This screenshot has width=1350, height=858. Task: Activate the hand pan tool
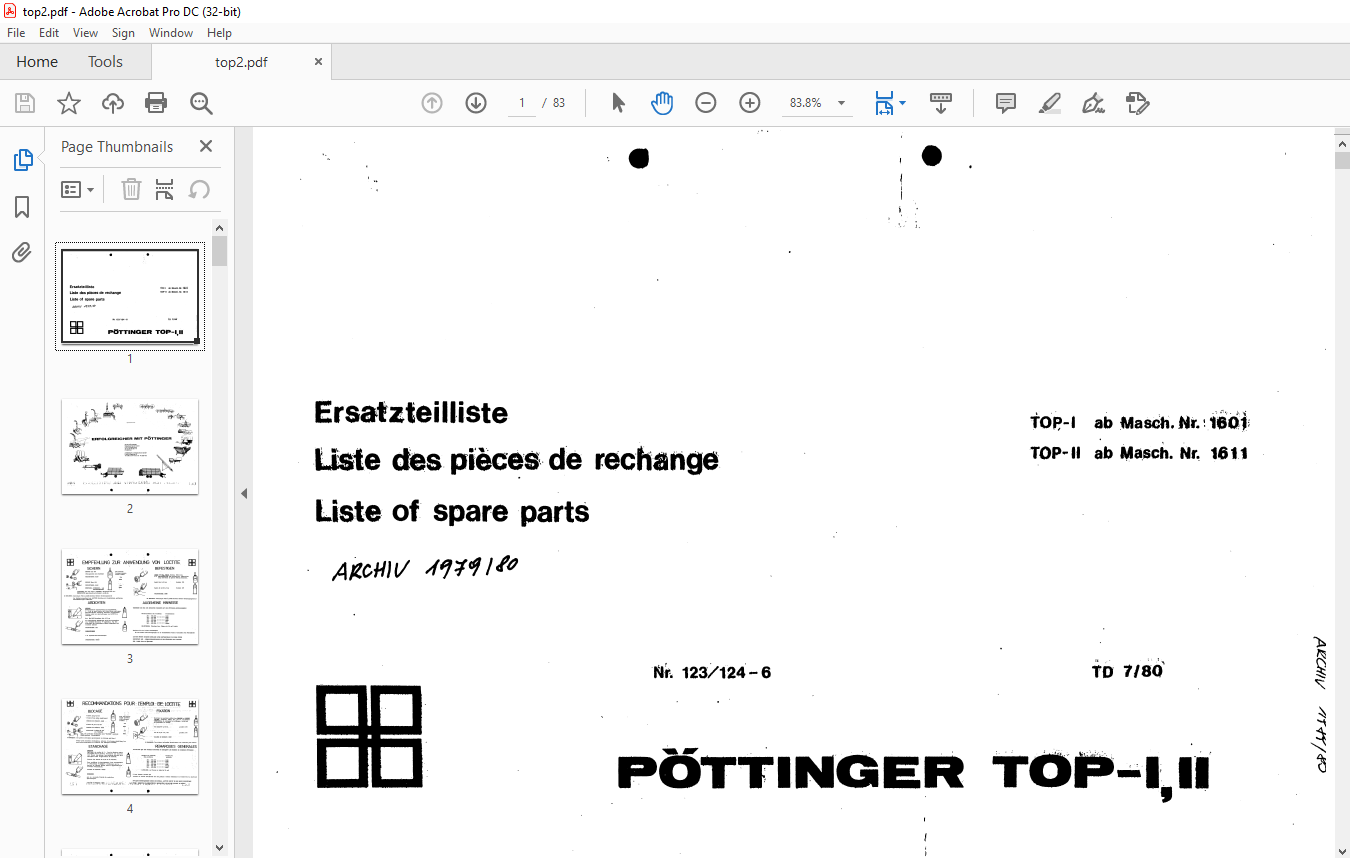(662, 103)
